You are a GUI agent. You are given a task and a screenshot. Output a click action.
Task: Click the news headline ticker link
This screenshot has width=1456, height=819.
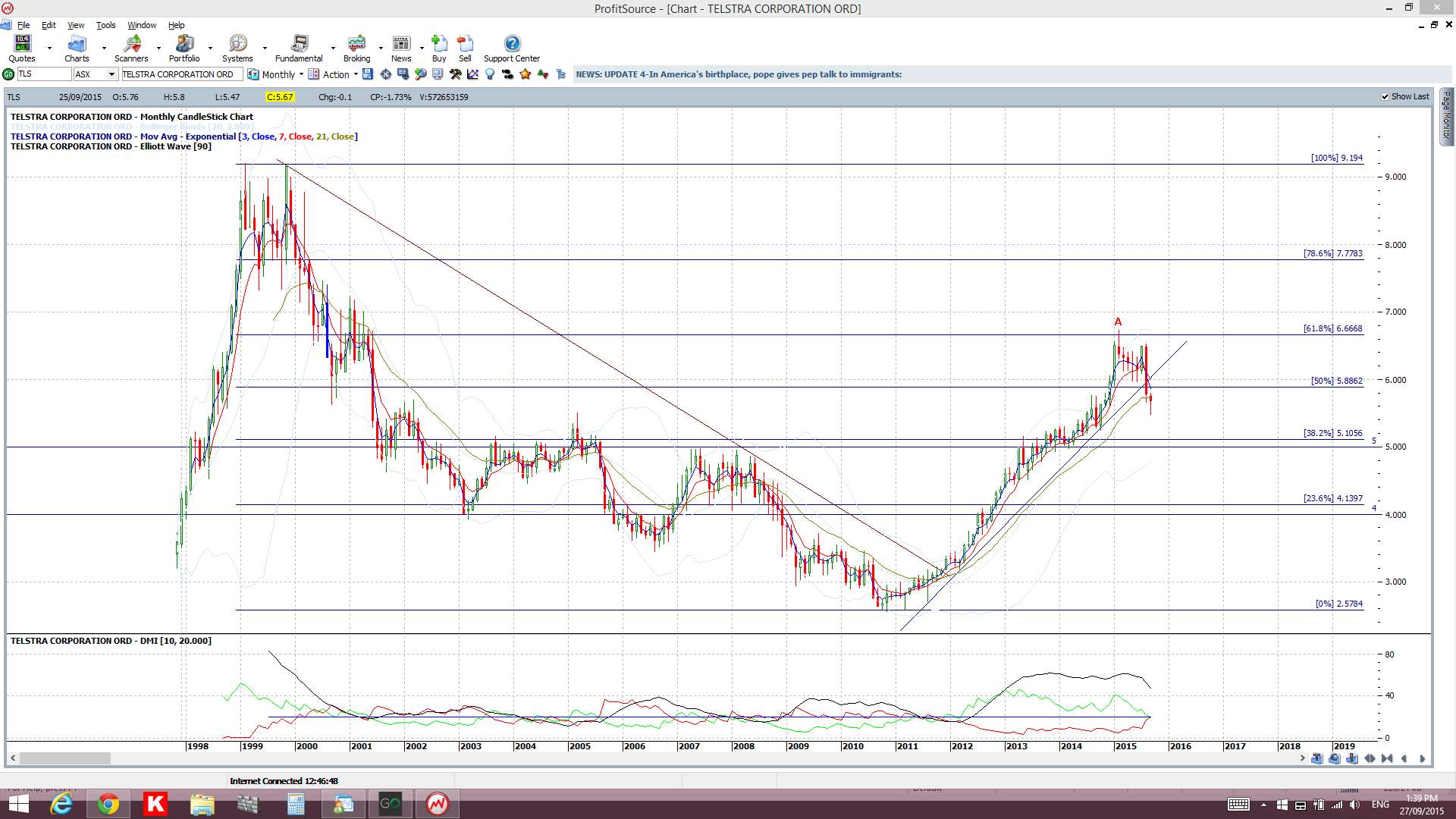(739, 74)
